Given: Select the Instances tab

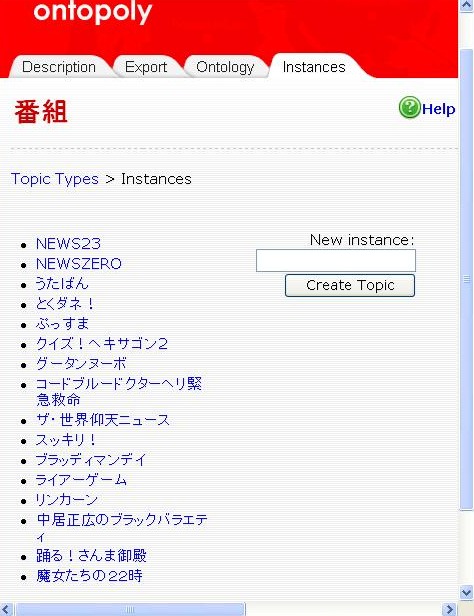Looking at the screenshot, I should [x=314, y=67].
